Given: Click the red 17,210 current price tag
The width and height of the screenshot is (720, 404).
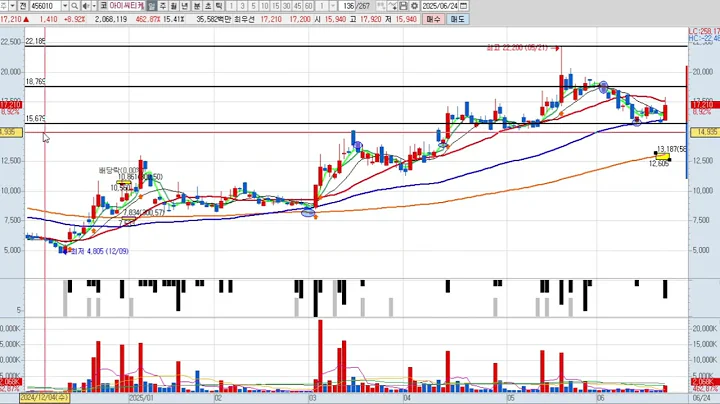Looking at the screenshot, I should click(x=706, y=105).
